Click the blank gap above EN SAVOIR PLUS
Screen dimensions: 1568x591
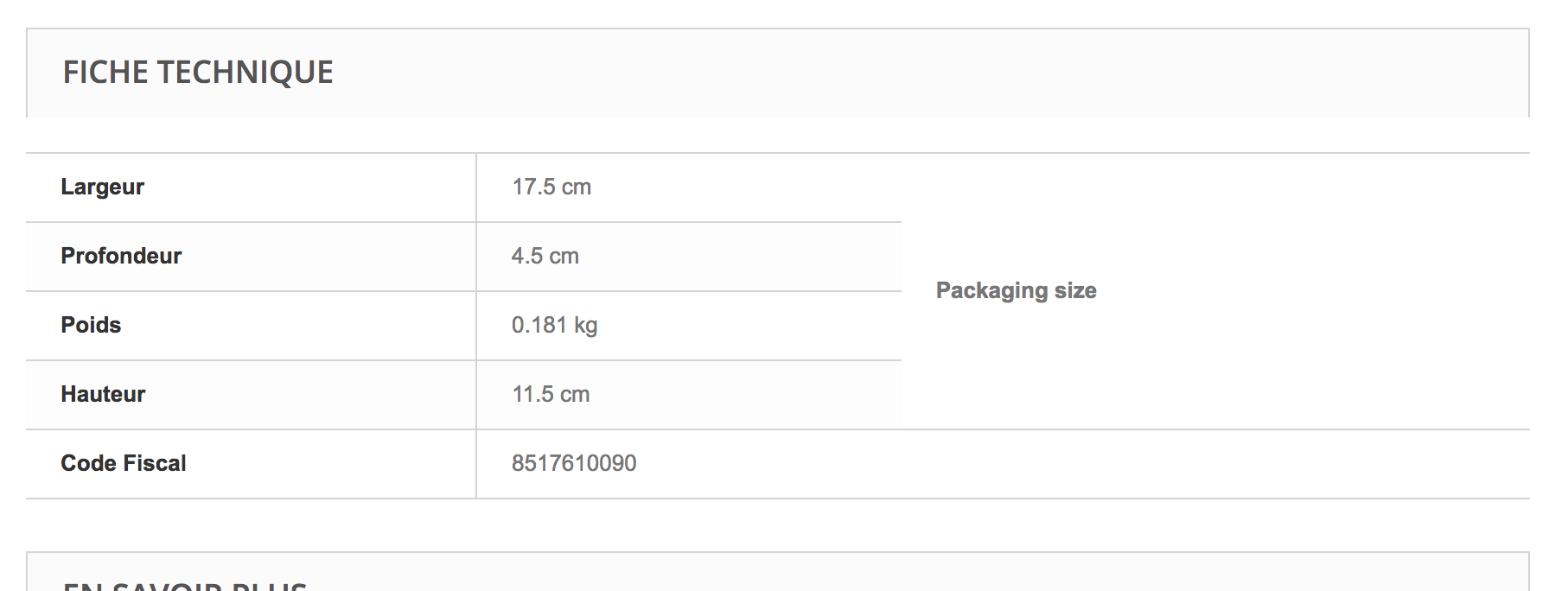(778, 525)
